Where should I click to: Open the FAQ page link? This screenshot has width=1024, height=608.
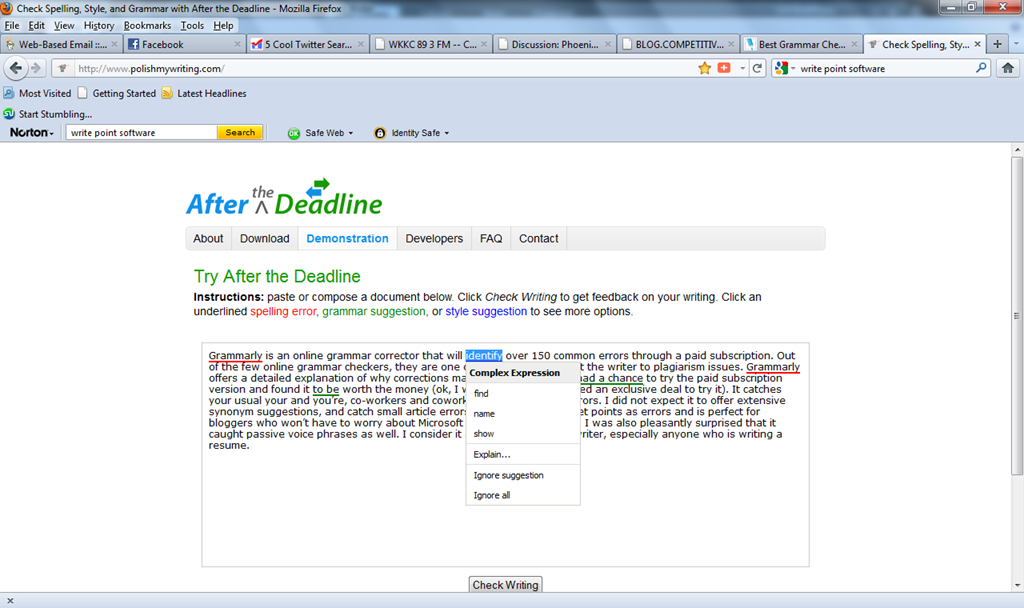(x=491, y=238)
